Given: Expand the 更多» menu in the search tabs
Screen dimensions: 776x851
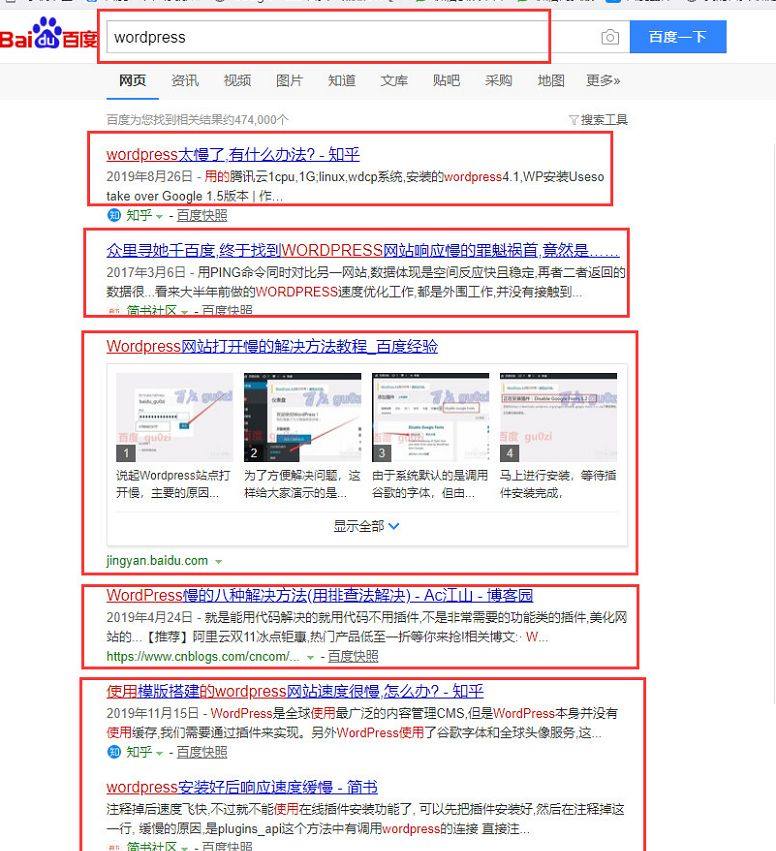Looking at the screenshot, I should click(603, 81).
